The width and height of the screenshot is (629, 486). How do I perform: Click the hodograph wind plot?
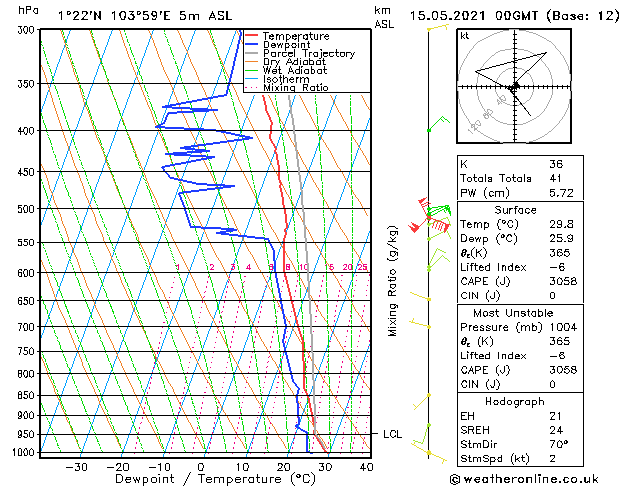pos(514,86)
